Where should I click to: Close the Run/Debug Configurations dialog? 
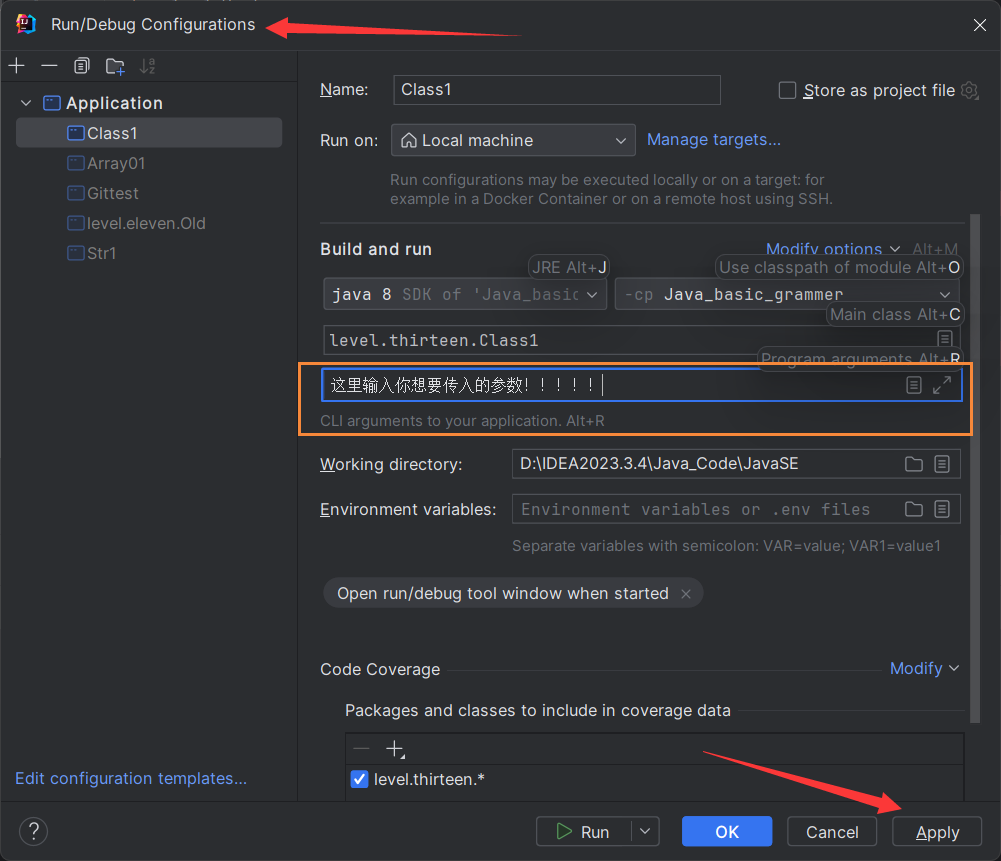[979, 25]
